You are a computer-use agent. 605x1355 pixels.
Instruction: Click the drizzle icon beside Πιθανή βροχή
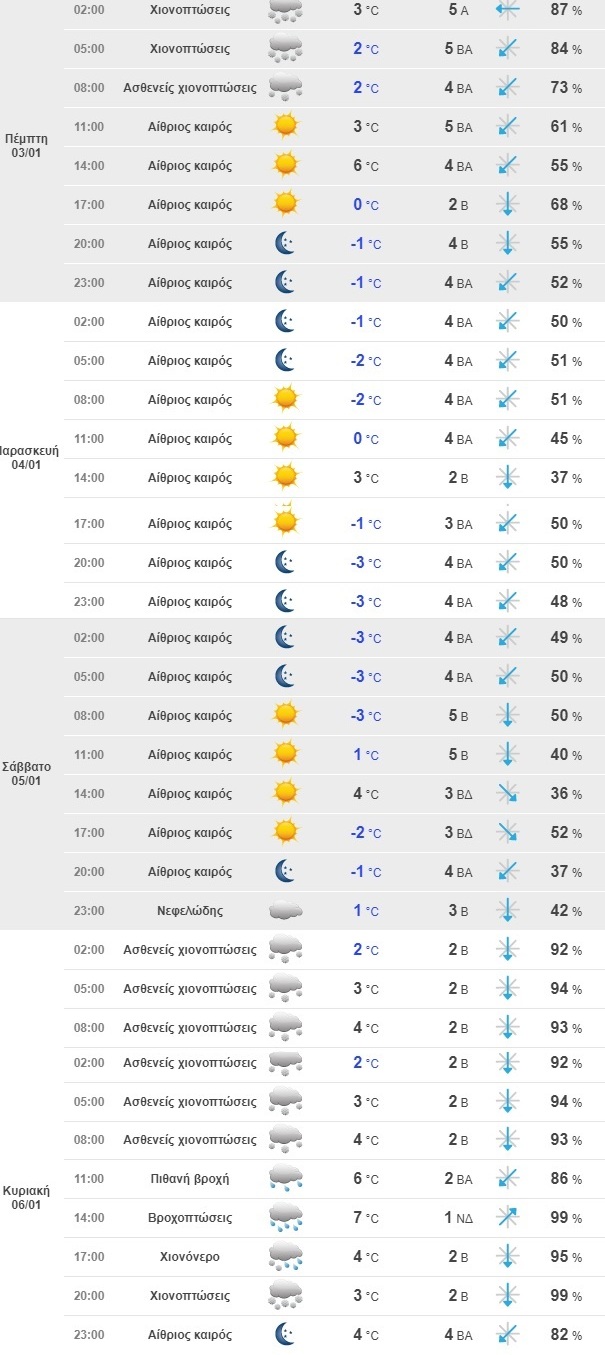[286, 1178]
